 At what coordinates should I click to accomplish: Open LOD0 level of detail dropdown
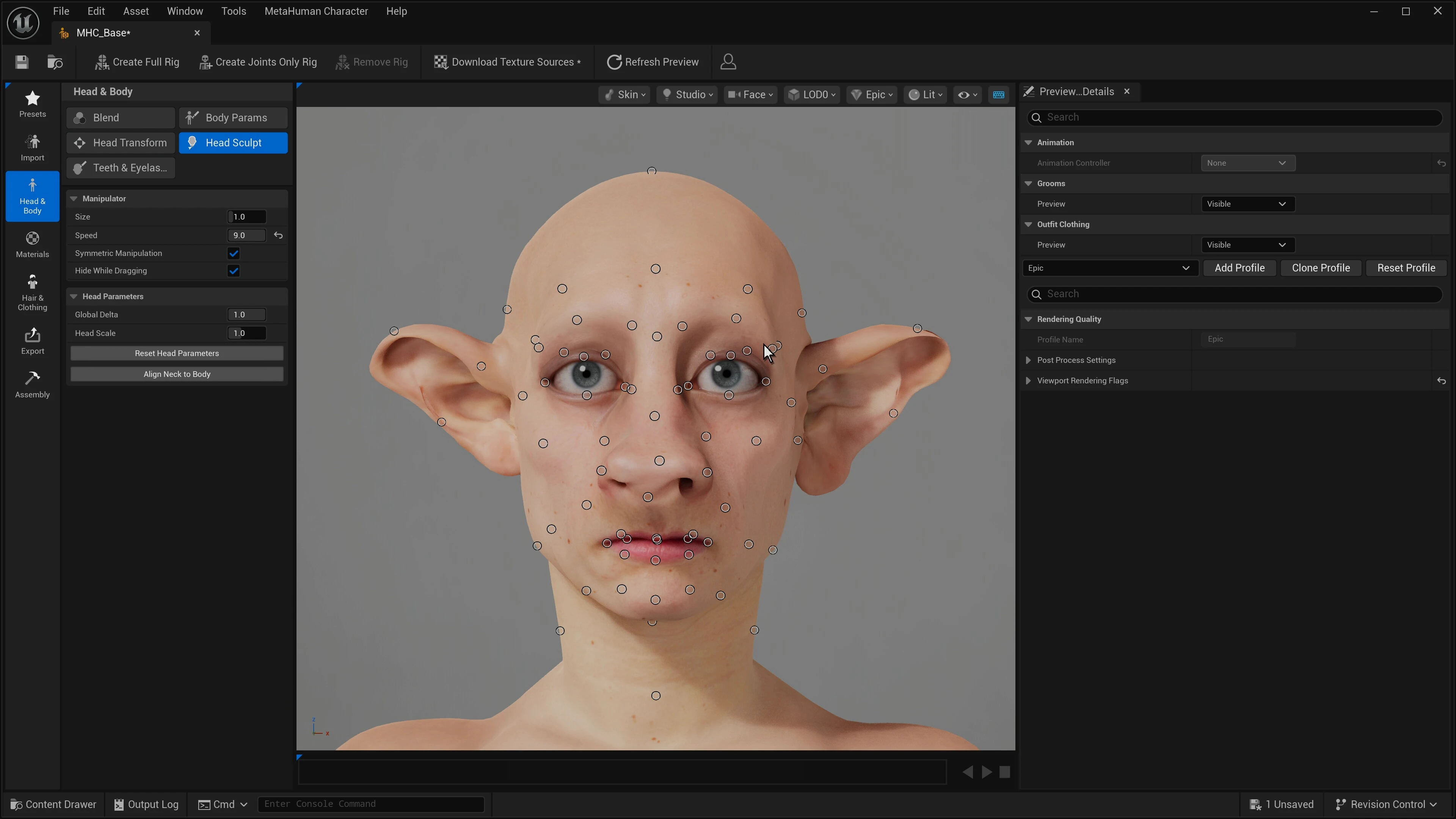(811, 94)
